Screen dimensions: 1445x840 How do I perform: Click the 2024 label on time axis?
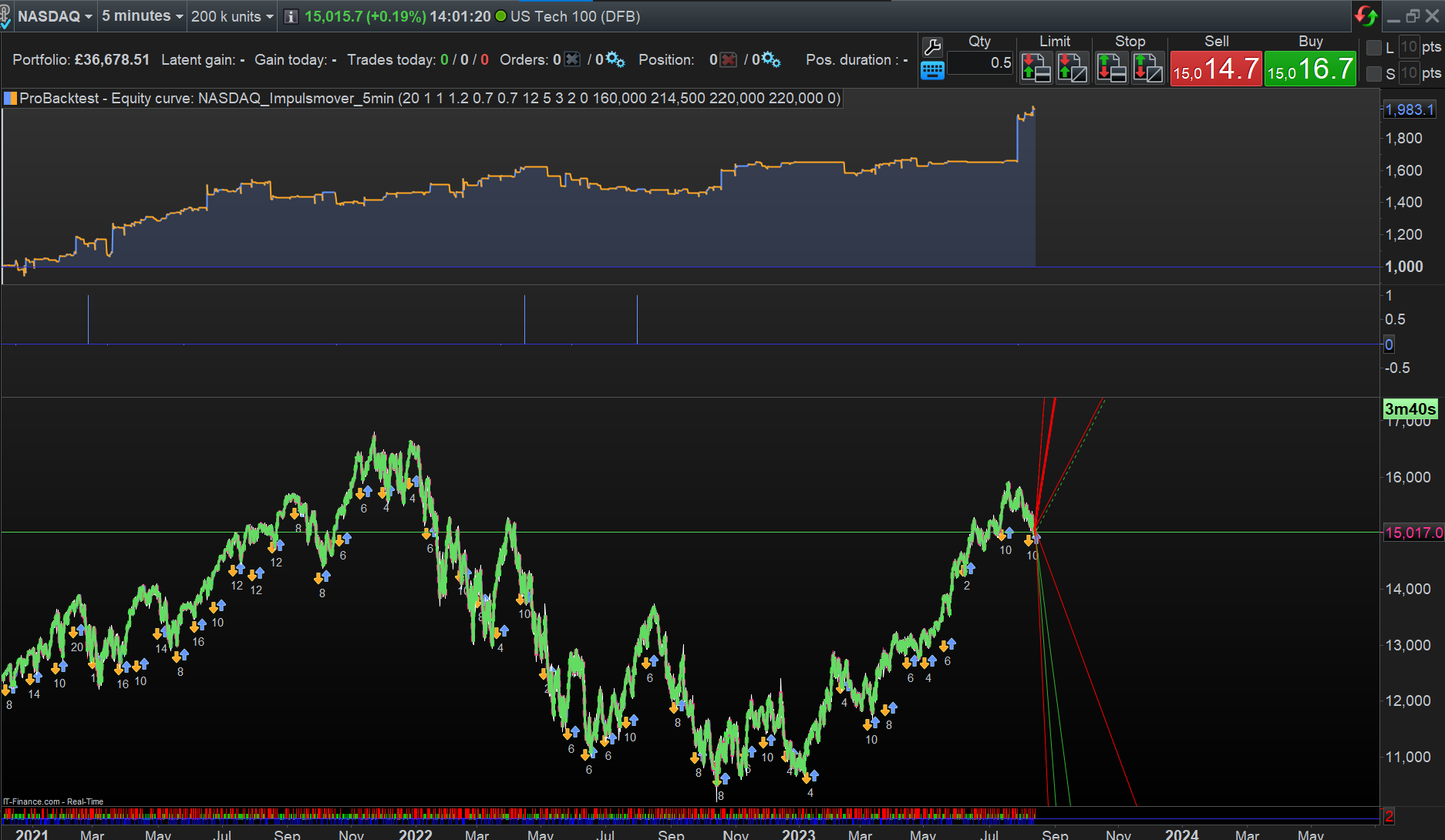[1181, 834]
